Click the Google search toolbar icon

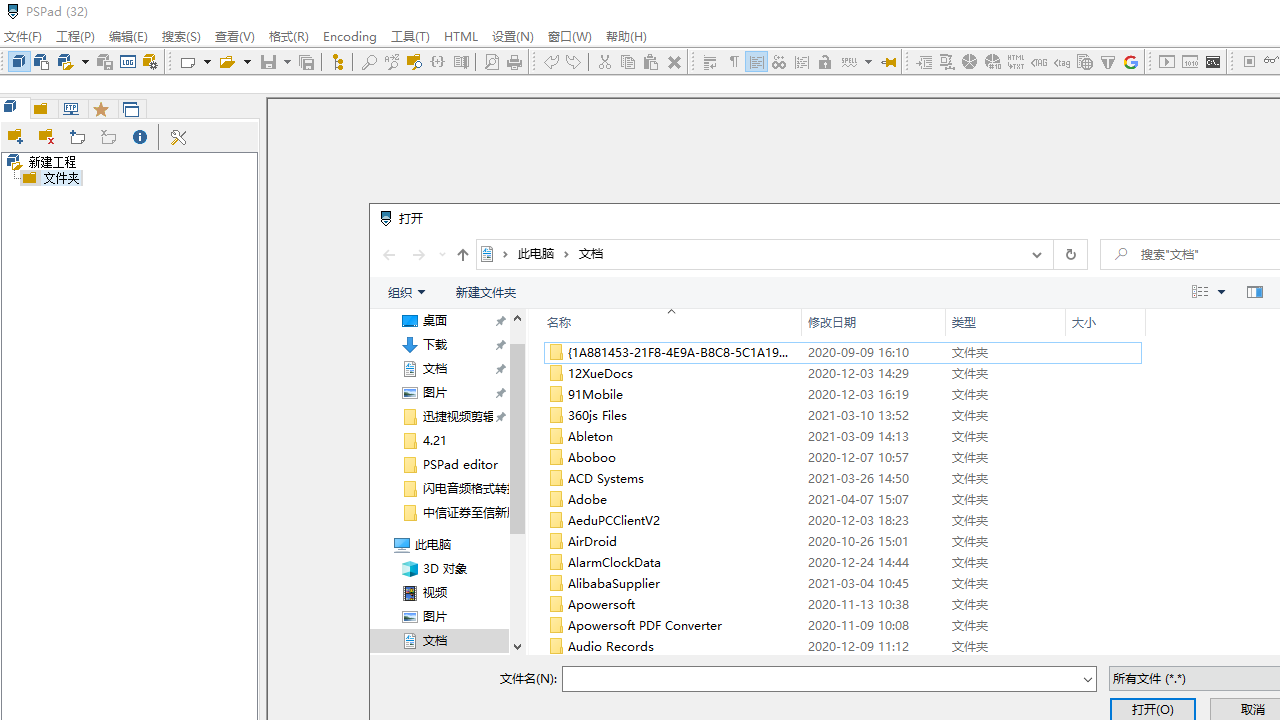point(1131,62)
